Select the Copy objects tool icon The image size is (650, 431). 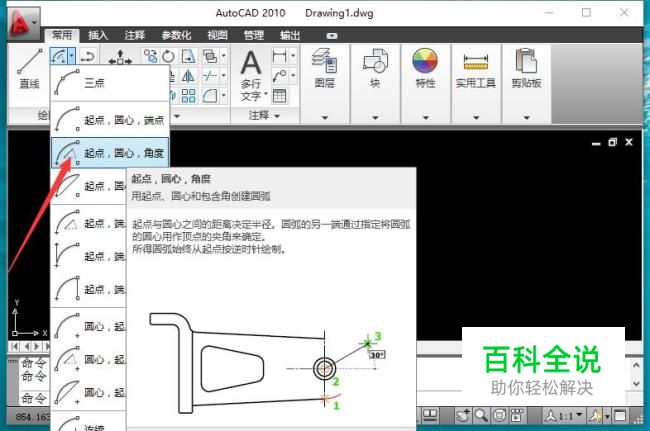tap(150, 56)
